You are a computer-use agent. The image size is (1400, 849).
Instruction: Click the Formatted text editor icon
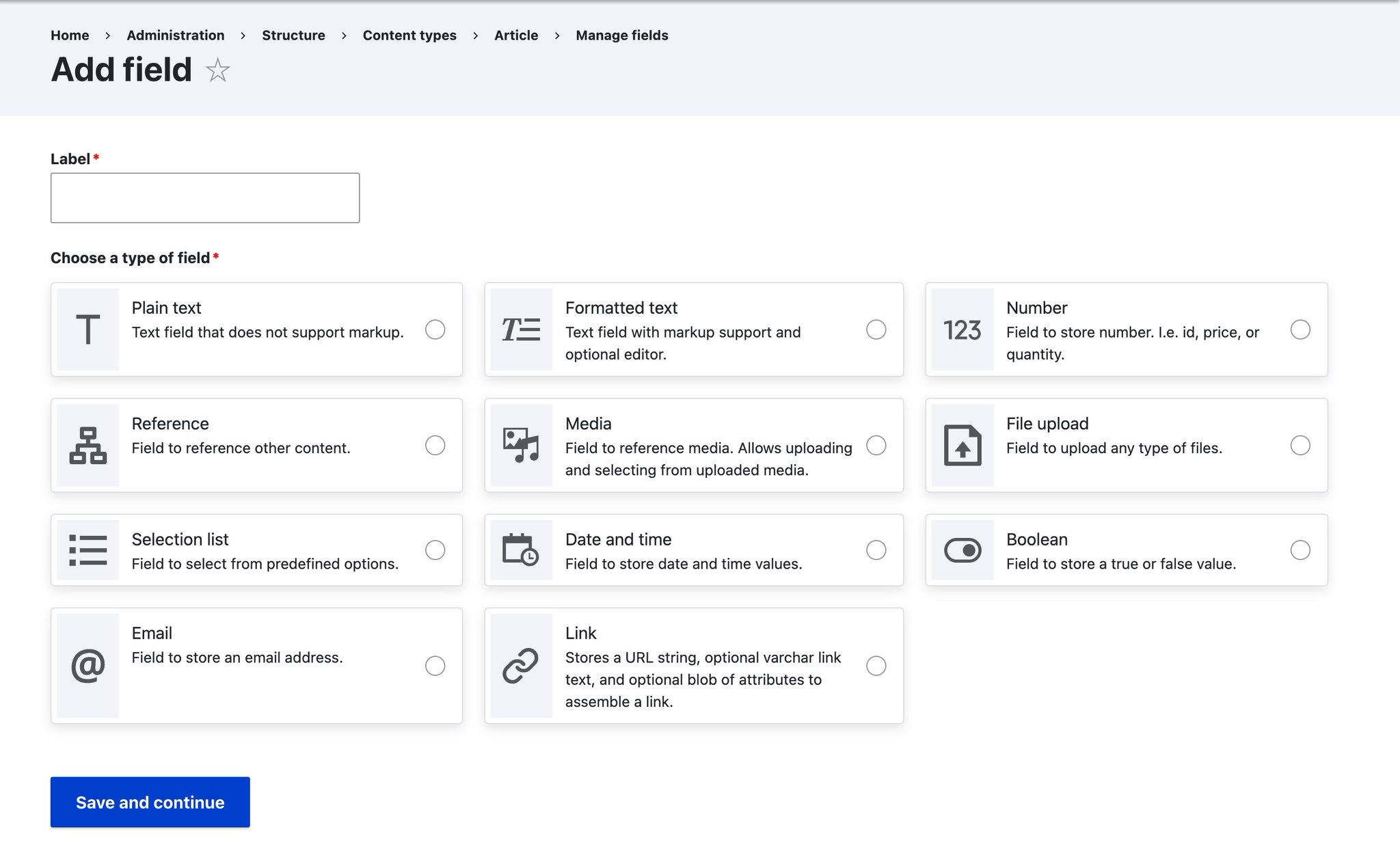pos(521,329)
